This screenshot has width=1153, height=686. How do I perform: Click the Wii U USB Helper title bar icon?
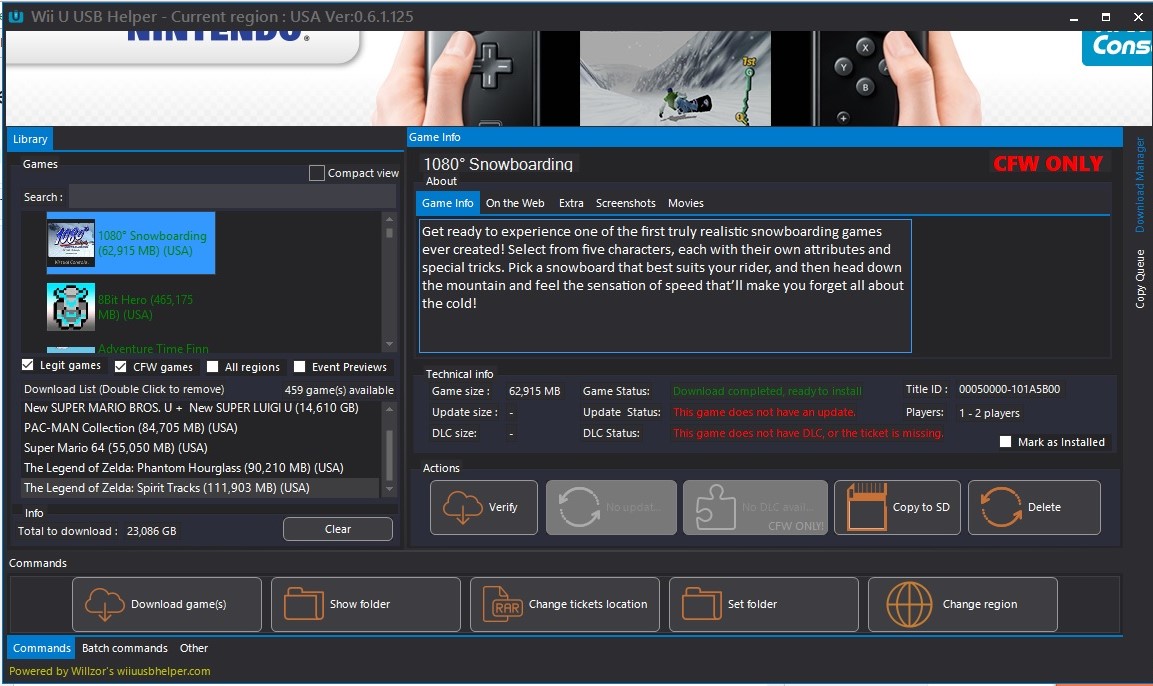(x=15, y=16)
